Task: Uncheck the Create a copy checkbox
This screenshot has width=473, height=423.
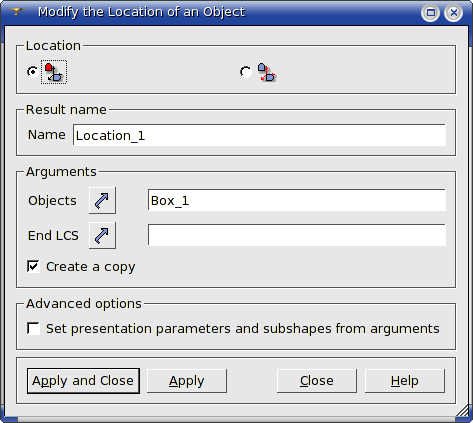Action: tap(33, 266)
